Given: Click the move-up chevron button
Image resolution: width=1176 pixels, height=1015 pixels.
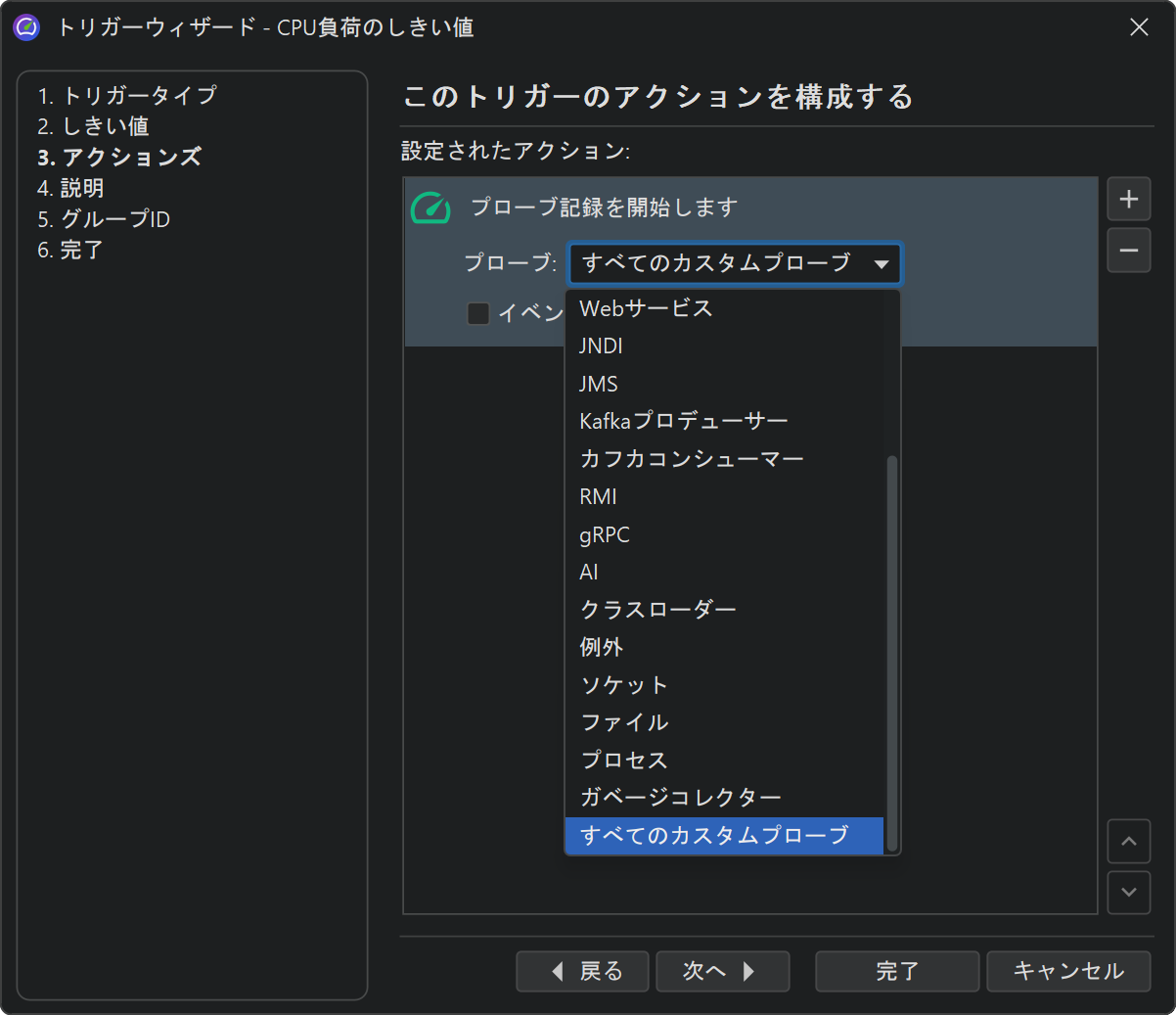Looking at the screenshot, I should pyautogui.click(x=1128, y=842).
